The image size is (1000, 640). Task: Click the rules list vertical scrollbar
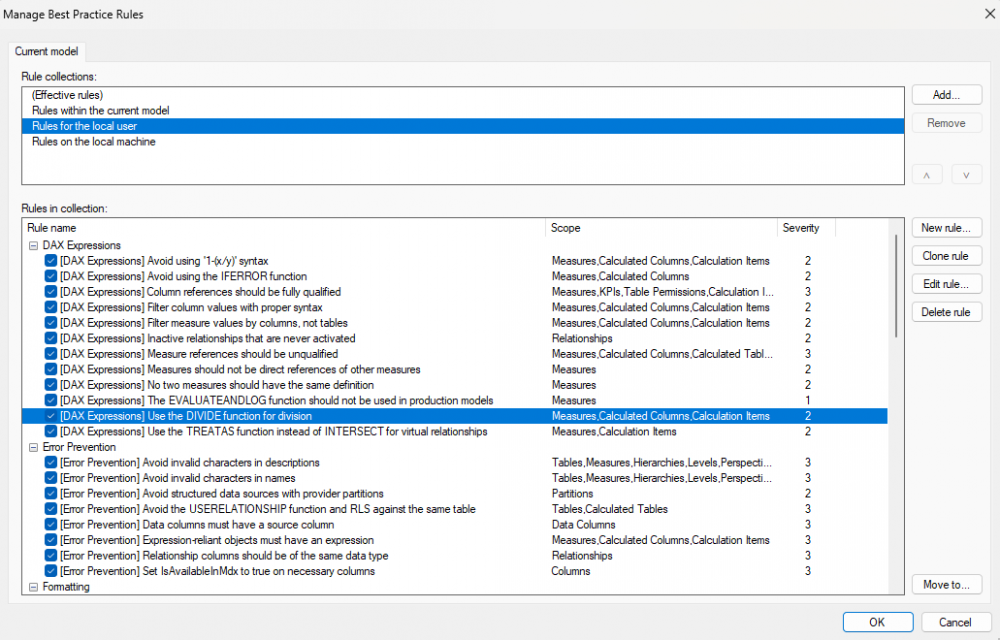point(895,286)
